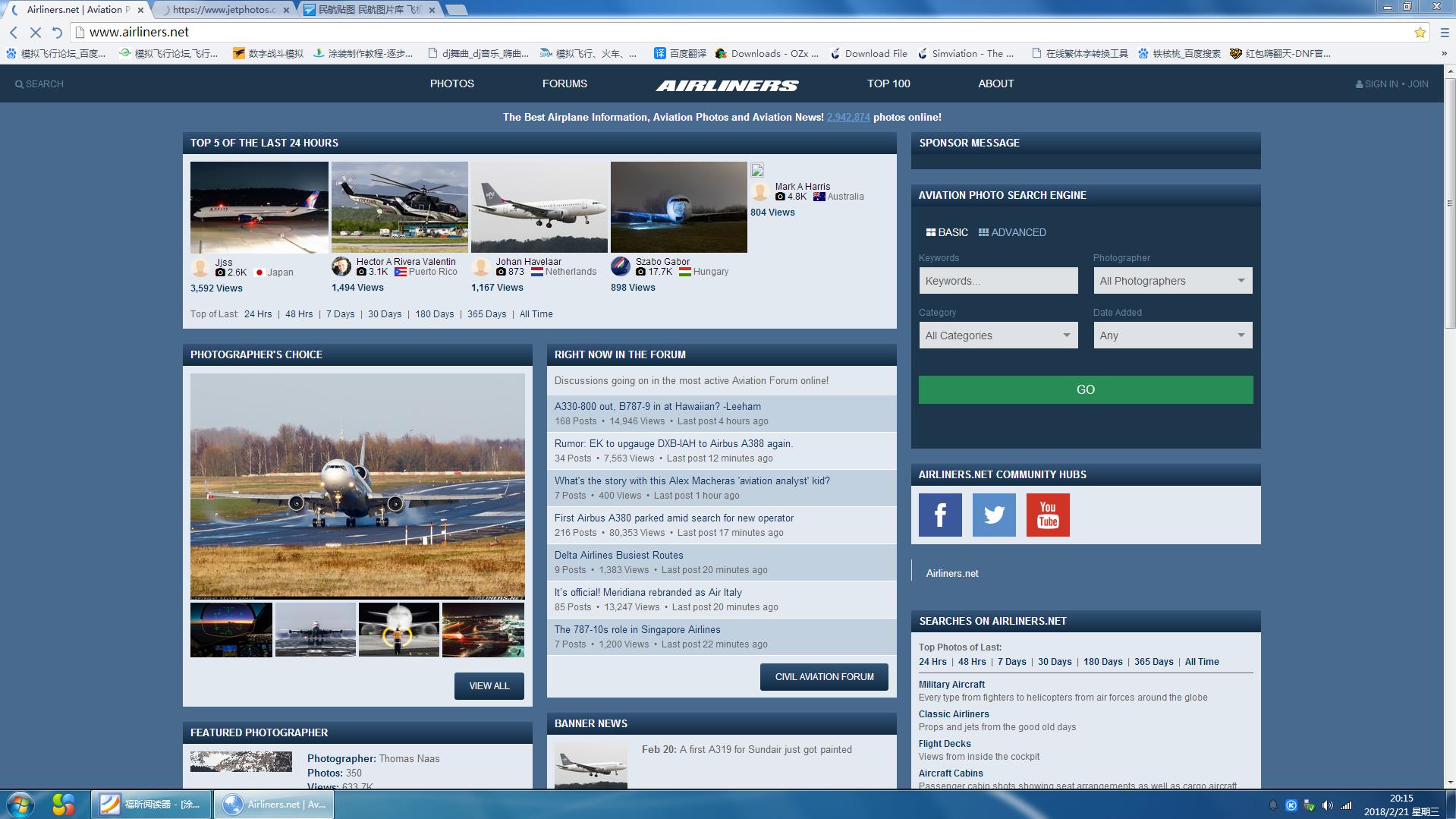Close the Airliners.net browser tab

point(140,10)
